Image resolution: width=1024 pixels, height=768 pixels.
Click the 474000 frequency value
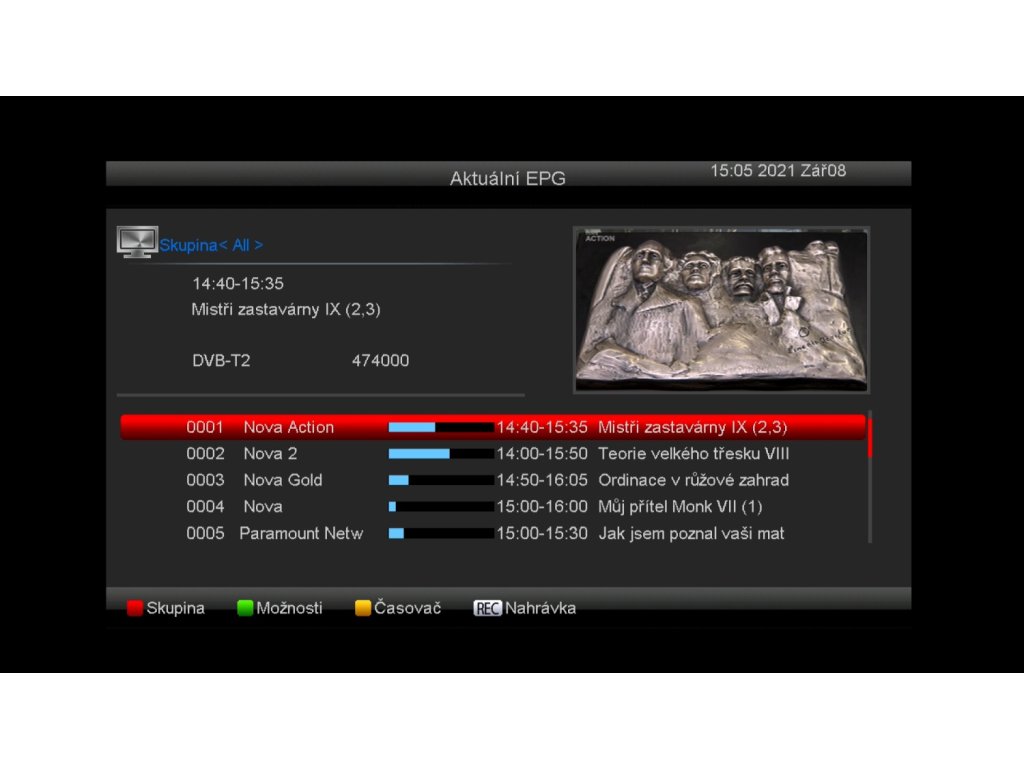pos(380,360)
